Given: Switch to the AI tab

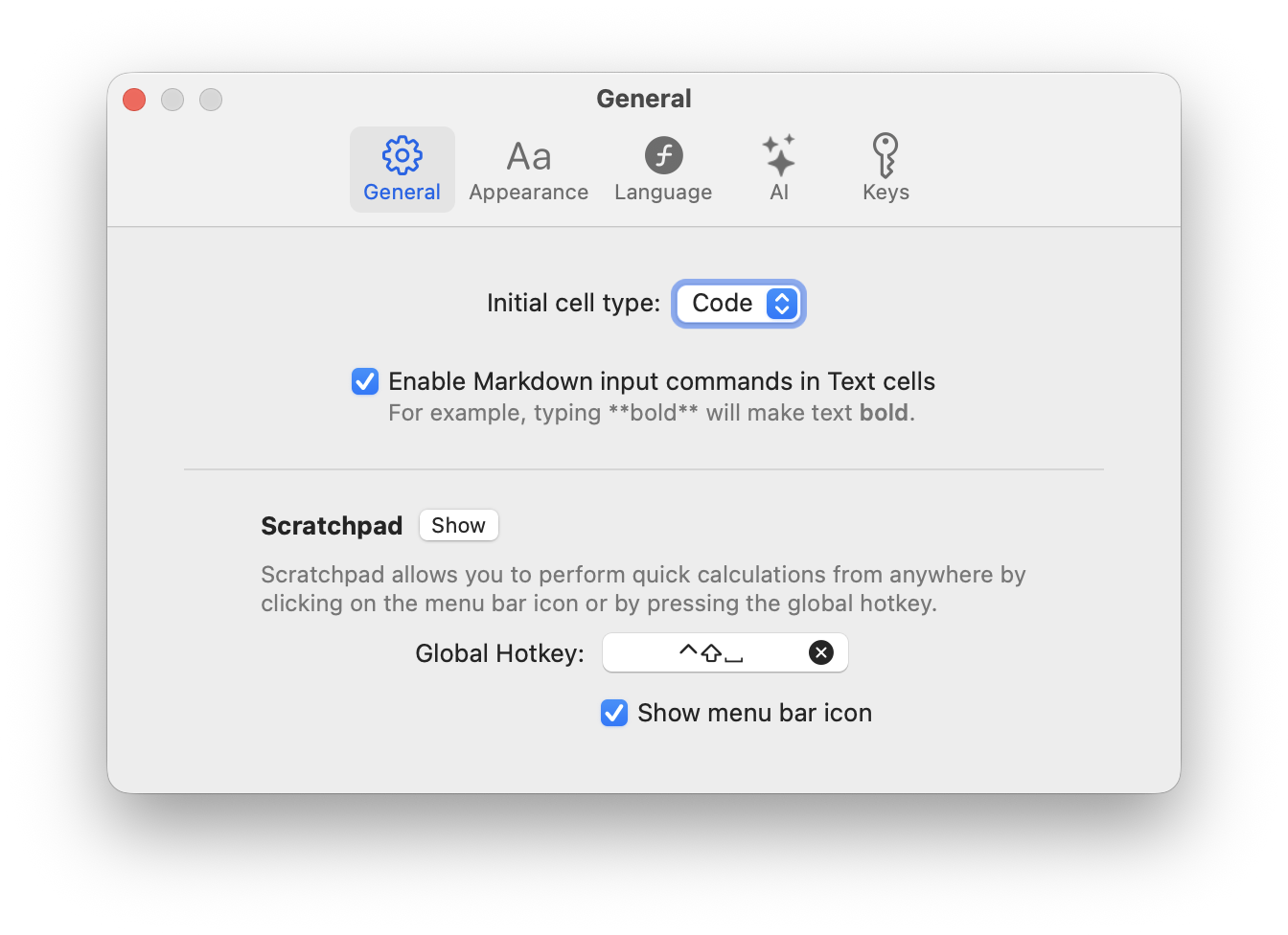Looking at the screenshot, I should [x=778, y=169].
